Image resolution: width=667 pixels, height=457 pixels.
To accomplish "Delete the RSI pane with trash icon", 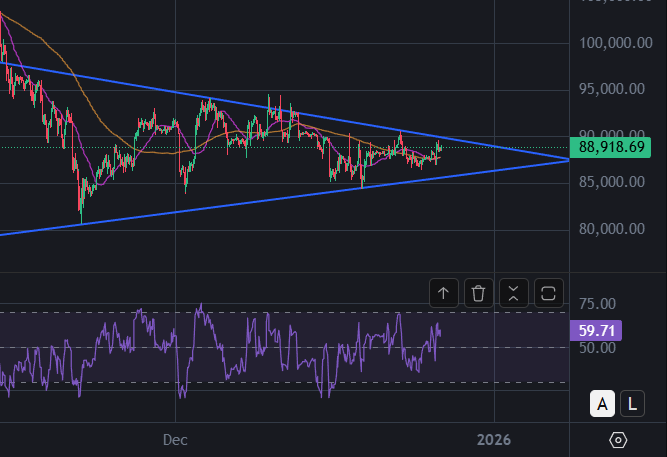I will click(x=479, y=293).
